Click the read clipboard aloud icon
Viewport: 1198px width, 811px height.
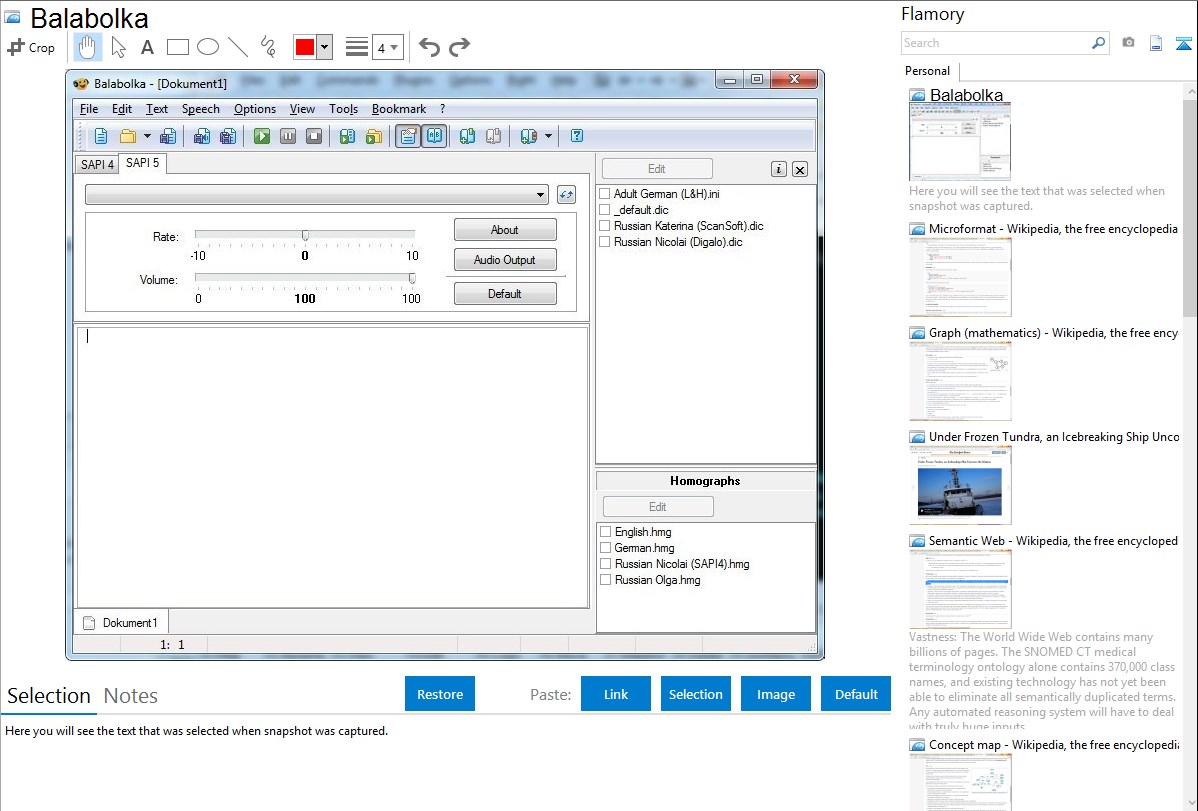tap(348, 136)
